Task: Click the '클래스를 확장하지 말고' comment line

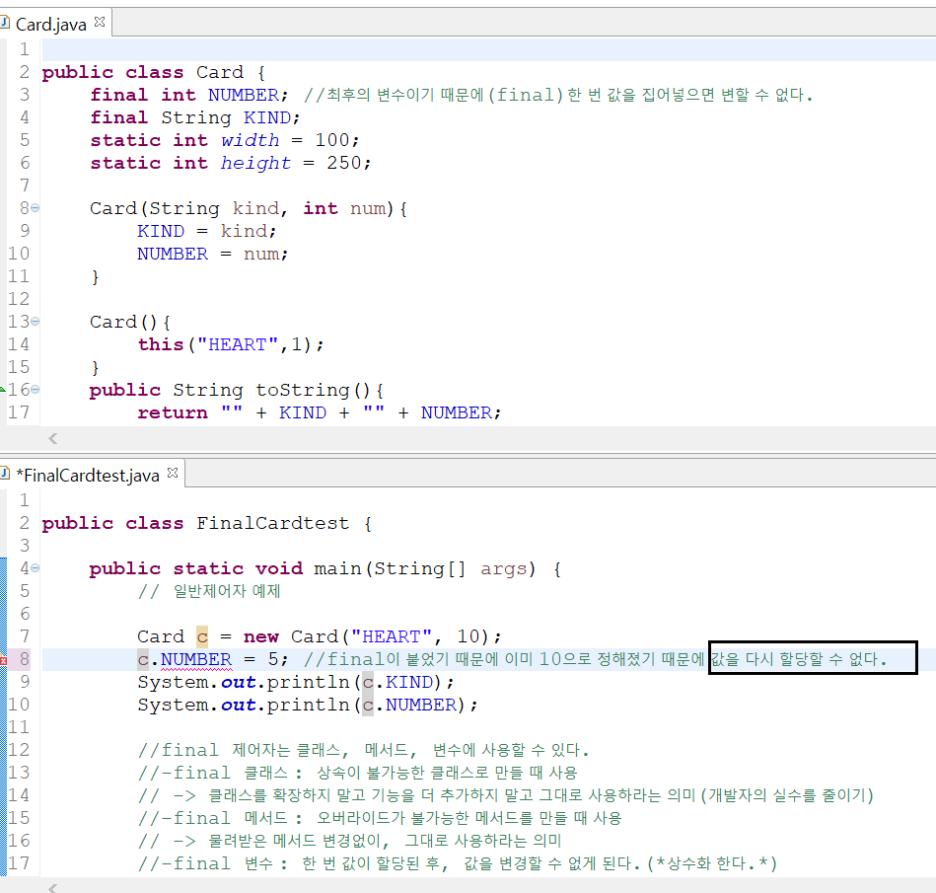Action: [506, 796]
